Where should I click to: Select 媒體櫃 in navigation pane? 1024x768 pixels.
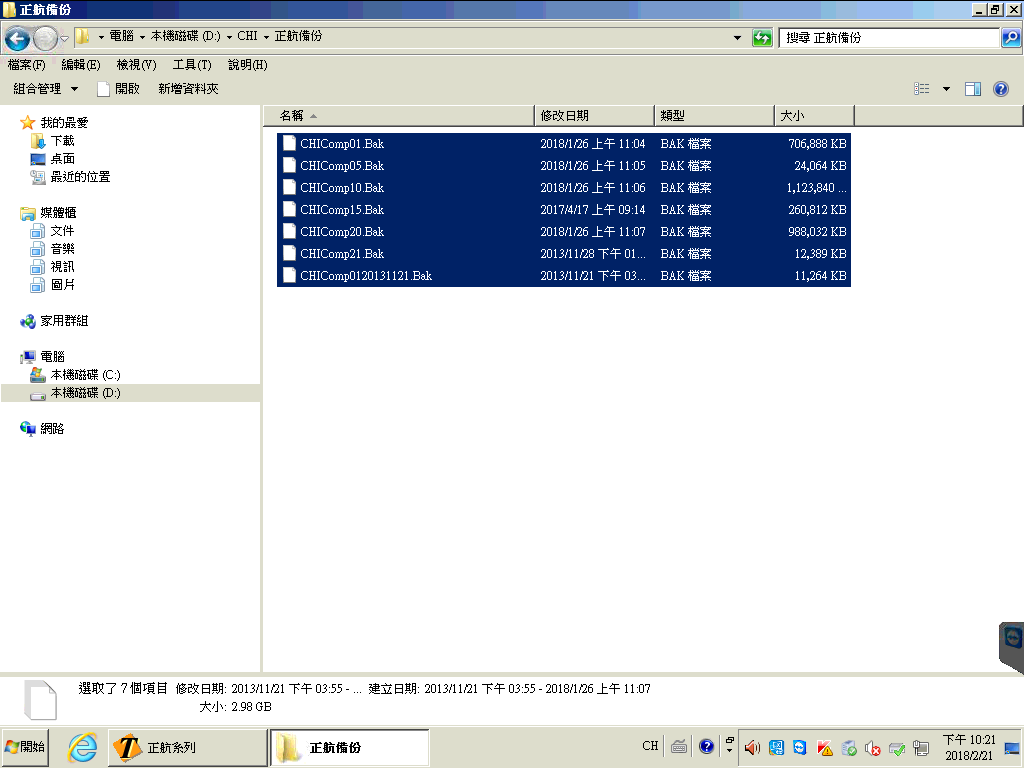click(x=58, y=213)
